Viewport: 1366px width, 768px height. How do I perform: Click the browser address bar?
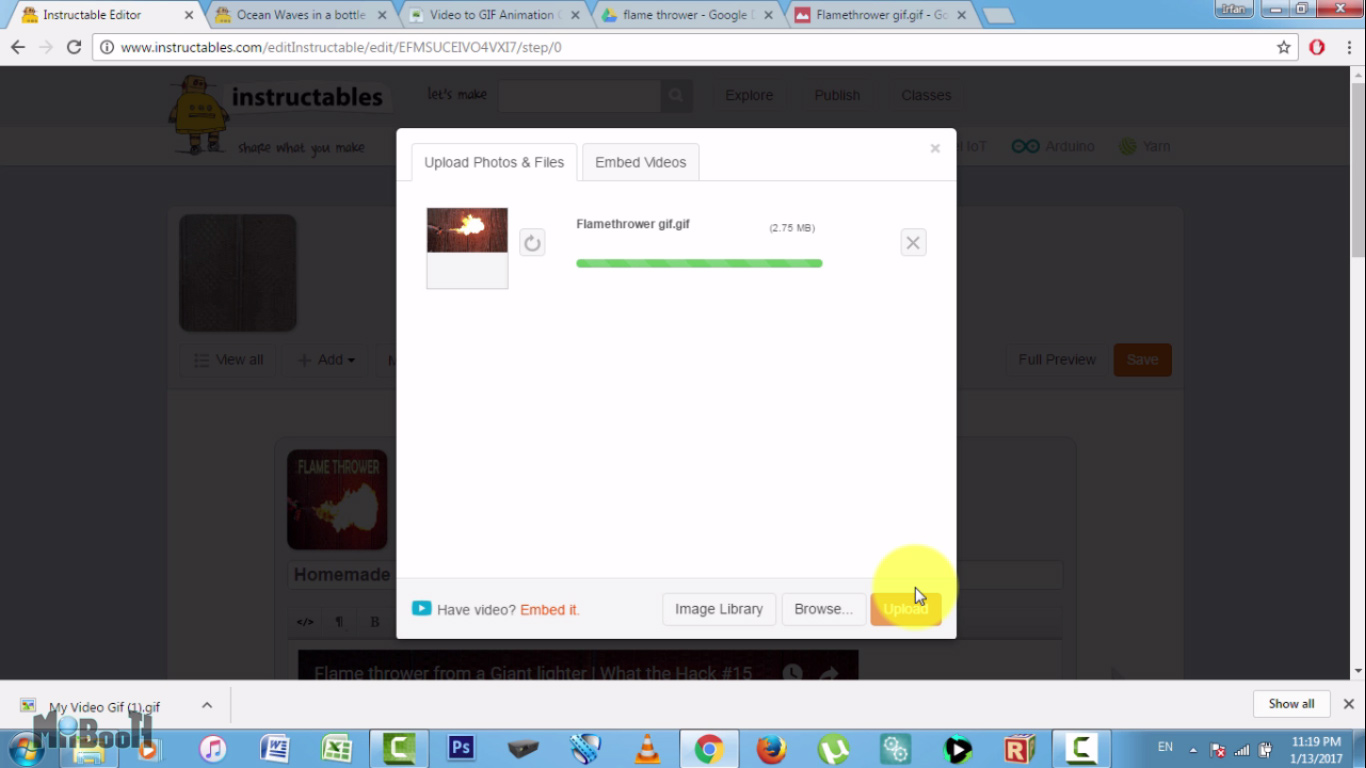[x=695, y=47]
